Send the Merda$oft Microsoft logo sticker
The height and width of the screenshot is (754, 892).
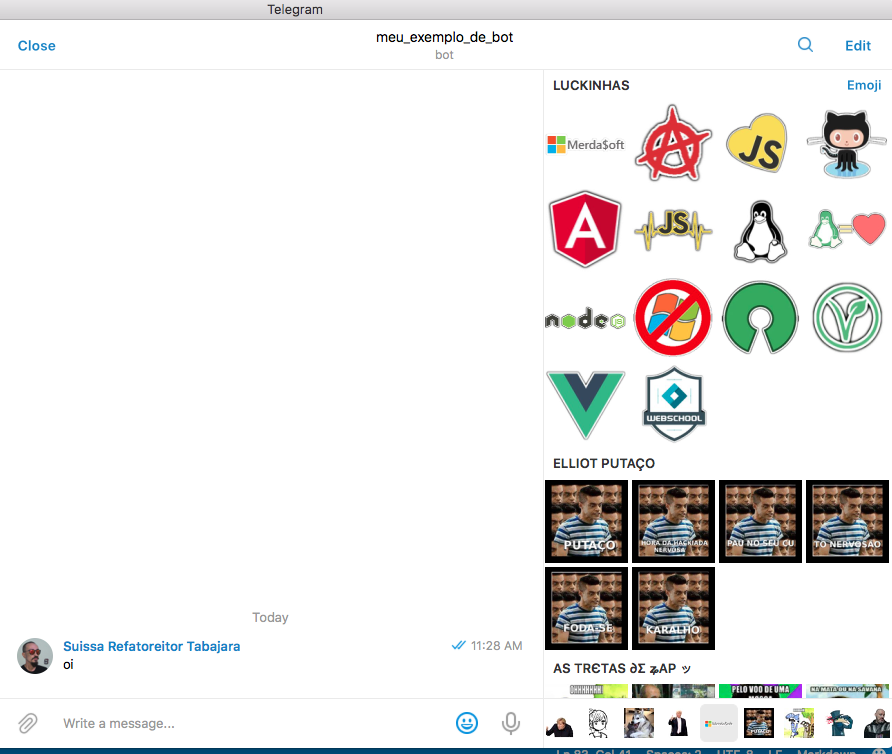[x=586, y=145]
